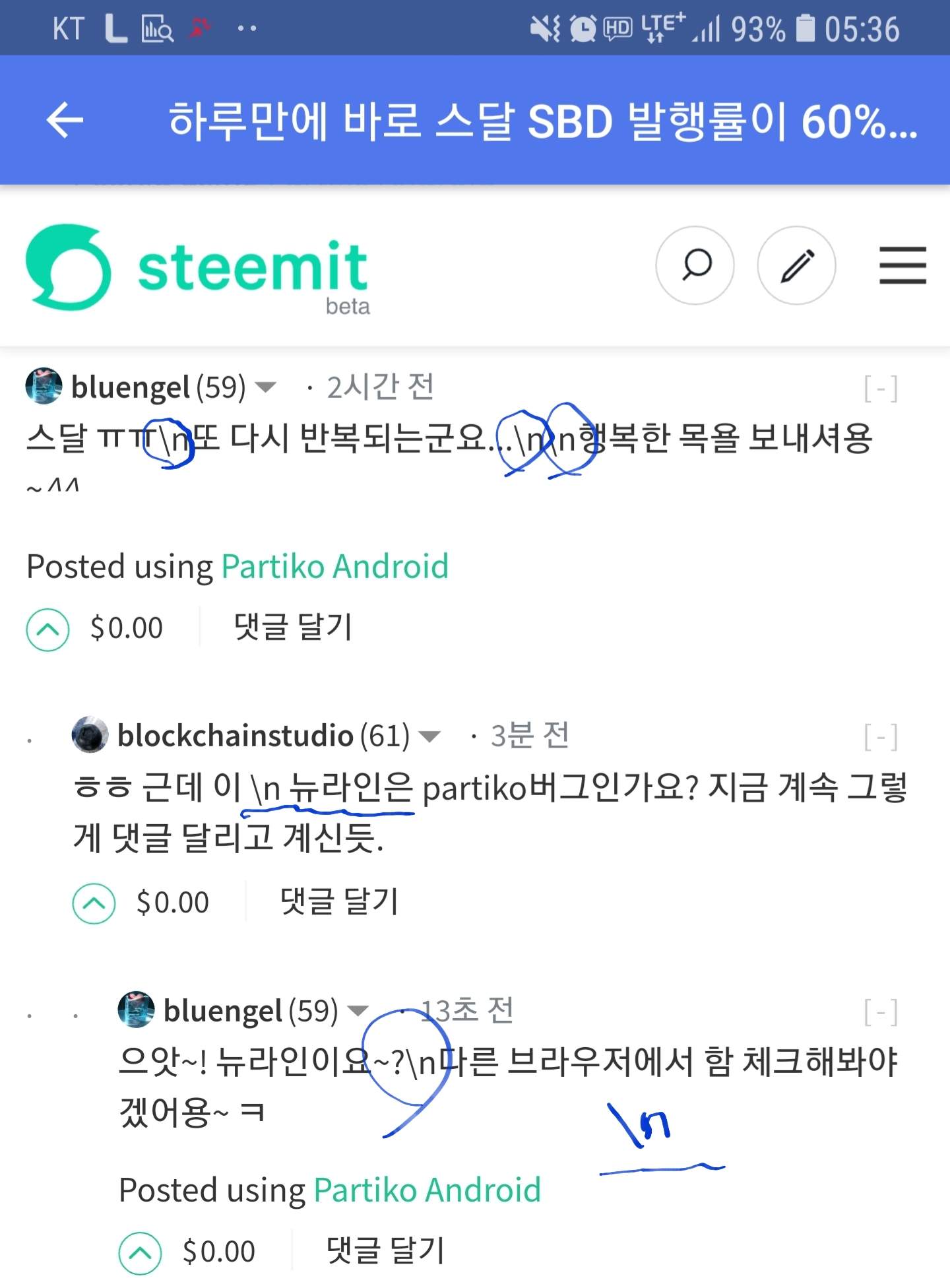The image size is (950, 1288).
Task: Tap 댓글 달기 under the blockchainstudio comment
Action: click(x=339, y=901)
